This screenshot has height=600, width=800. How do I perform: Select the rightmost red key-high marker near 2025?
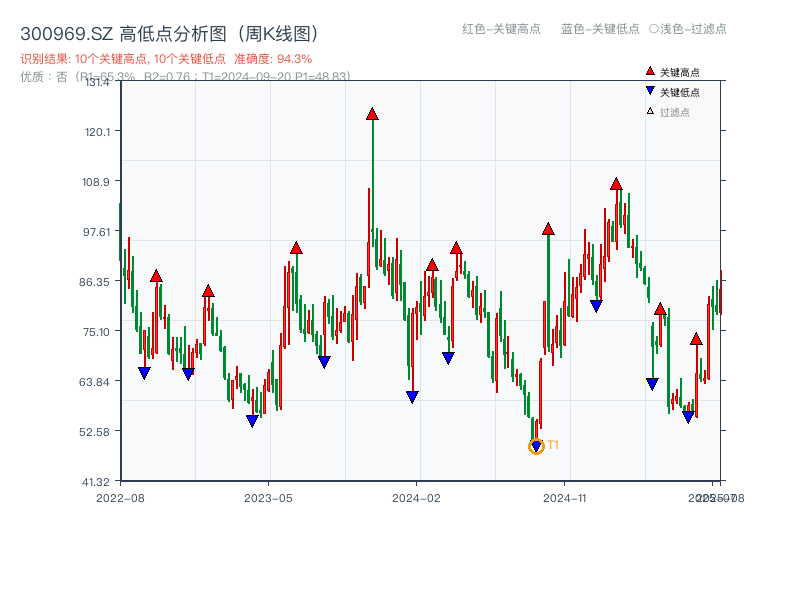pyautogui.click(x=696, y=339)
